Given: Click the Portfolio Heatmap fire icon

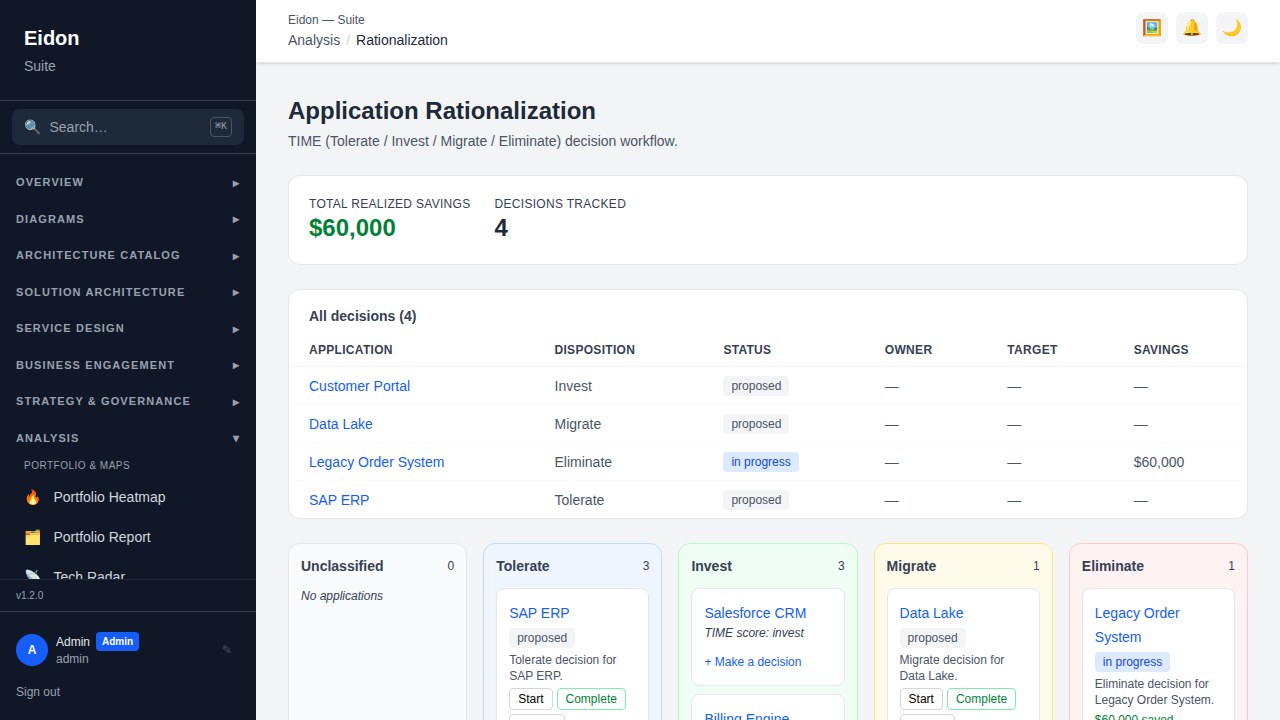Looking at the screenshot, I should point(33,497).
